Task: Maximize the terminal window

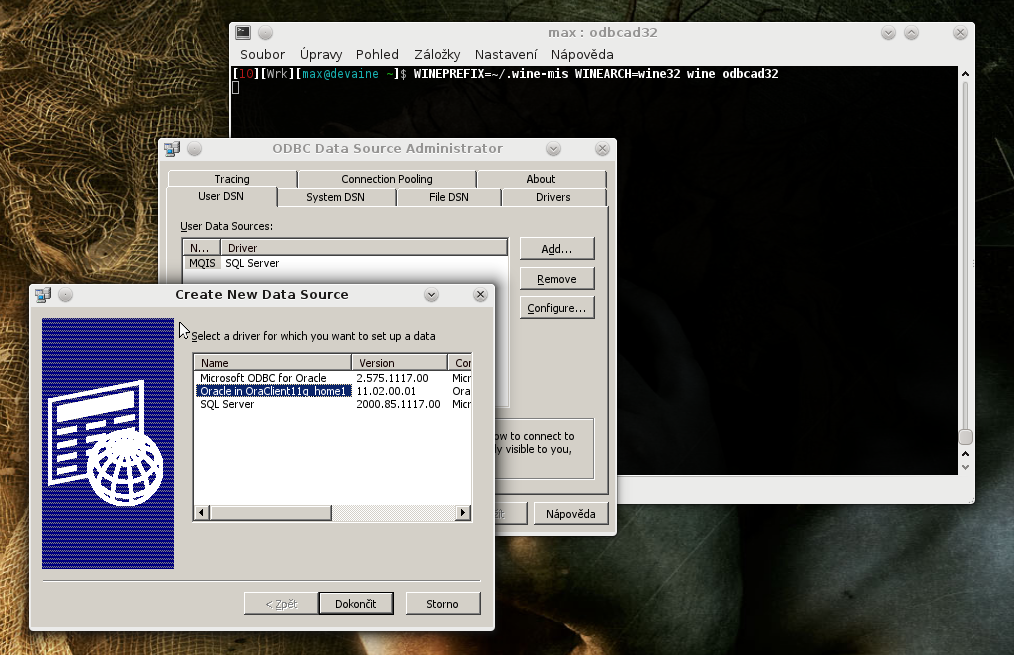Action: (911, 32)
